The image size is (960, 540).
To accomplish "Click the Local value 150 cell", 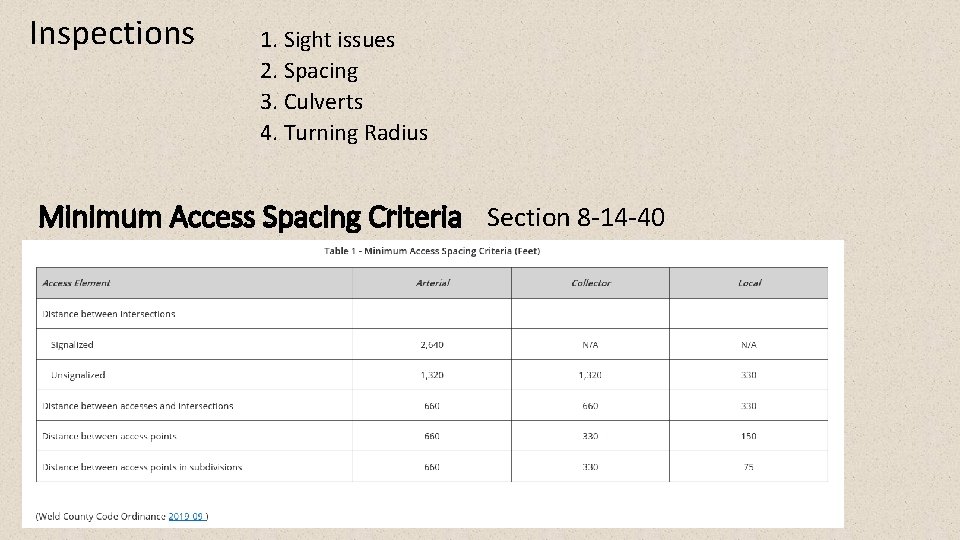I will click(x=749, y=436).
